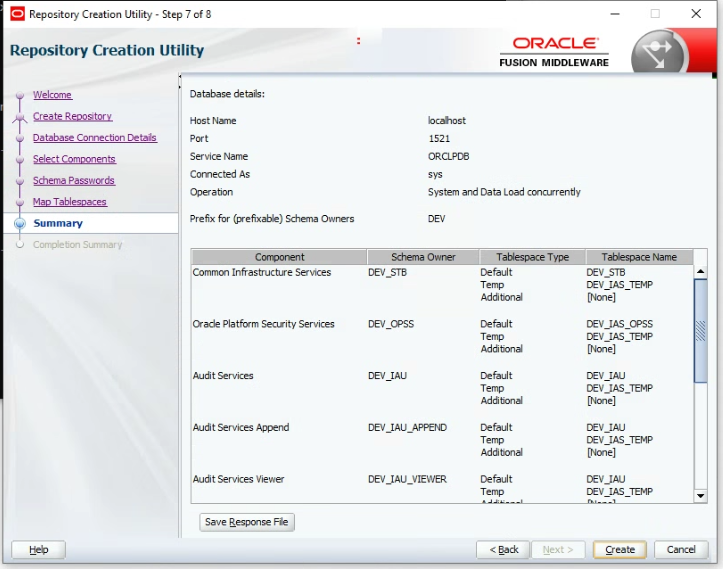Click the DEV_IAU_APPEND schema owner cell

click(407, 427)
